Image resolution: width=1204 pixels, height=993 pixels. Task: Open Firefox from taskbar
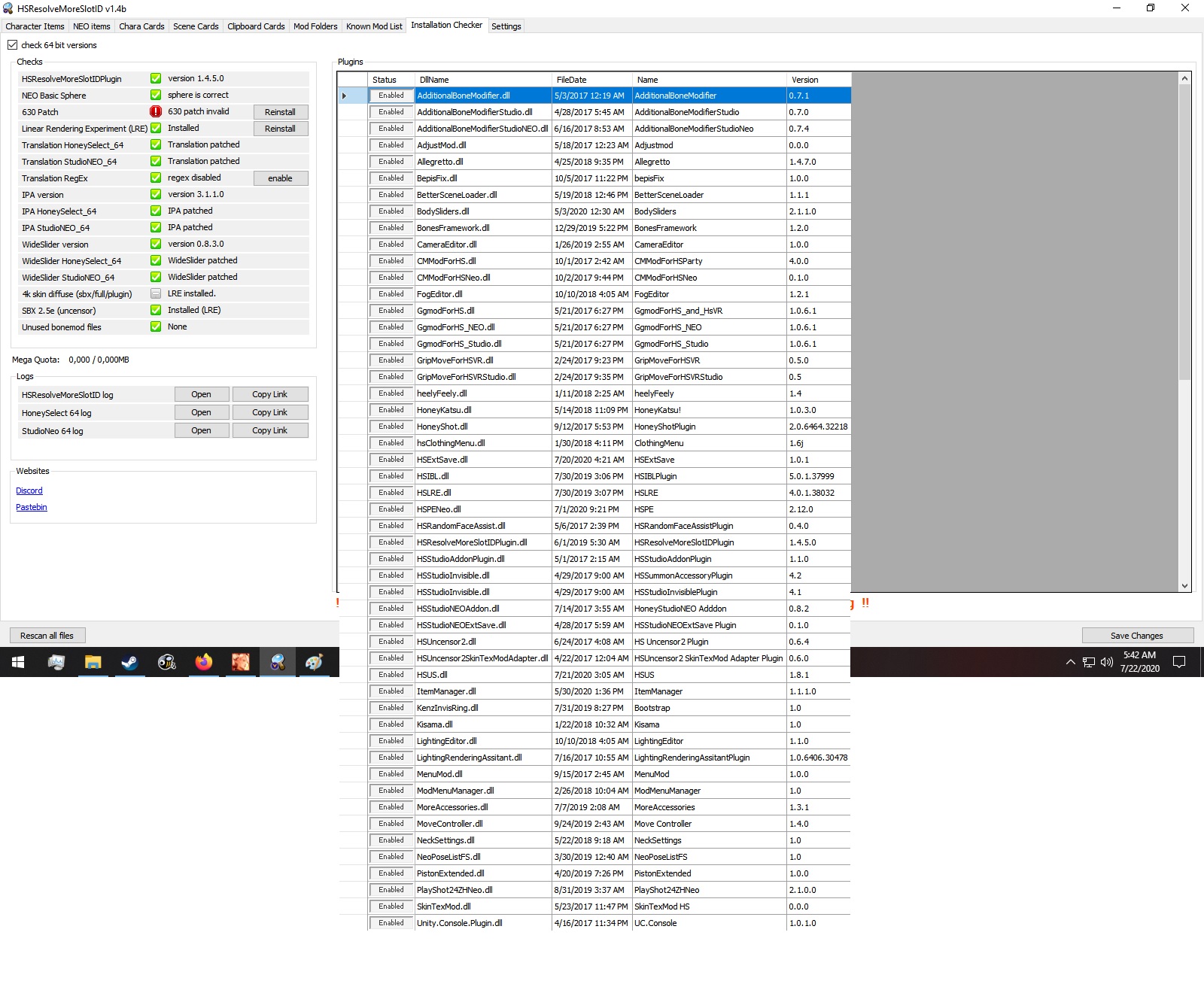(x=203, y=662)
